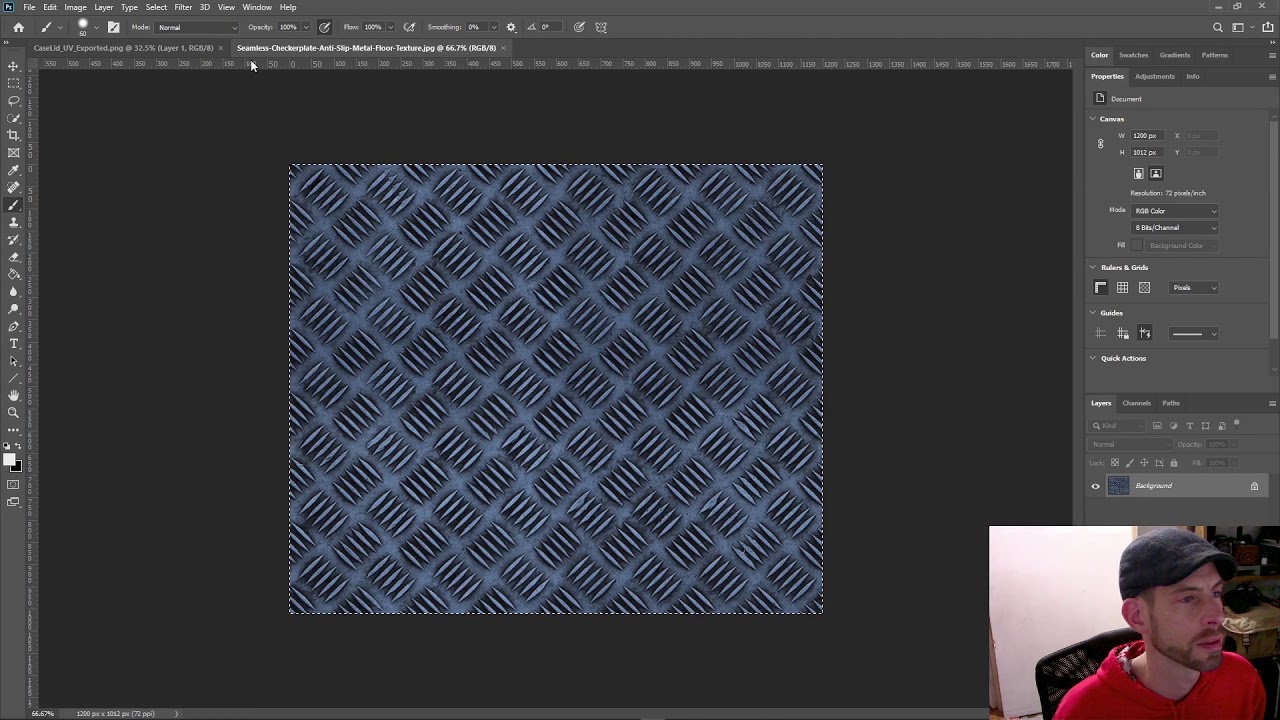Switch to CaseLid_UV_Exported.png document tab
The width and height of the screenshot is (1280, 720).
123,48
